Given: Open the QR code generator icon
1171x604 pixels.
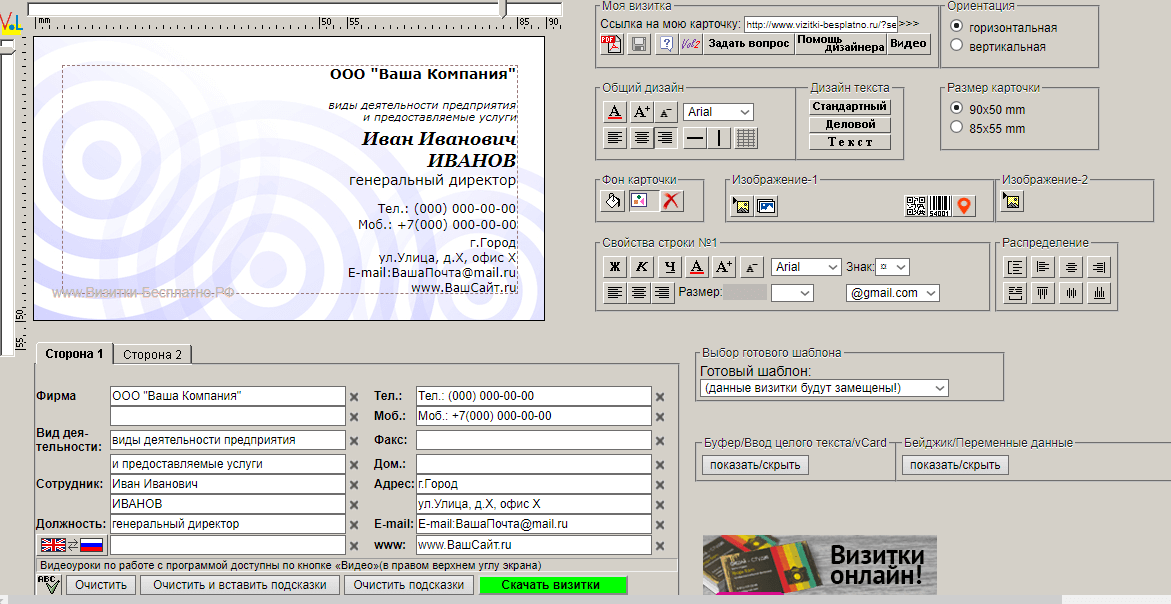Looking at the screenshot, I should [915, 205].
